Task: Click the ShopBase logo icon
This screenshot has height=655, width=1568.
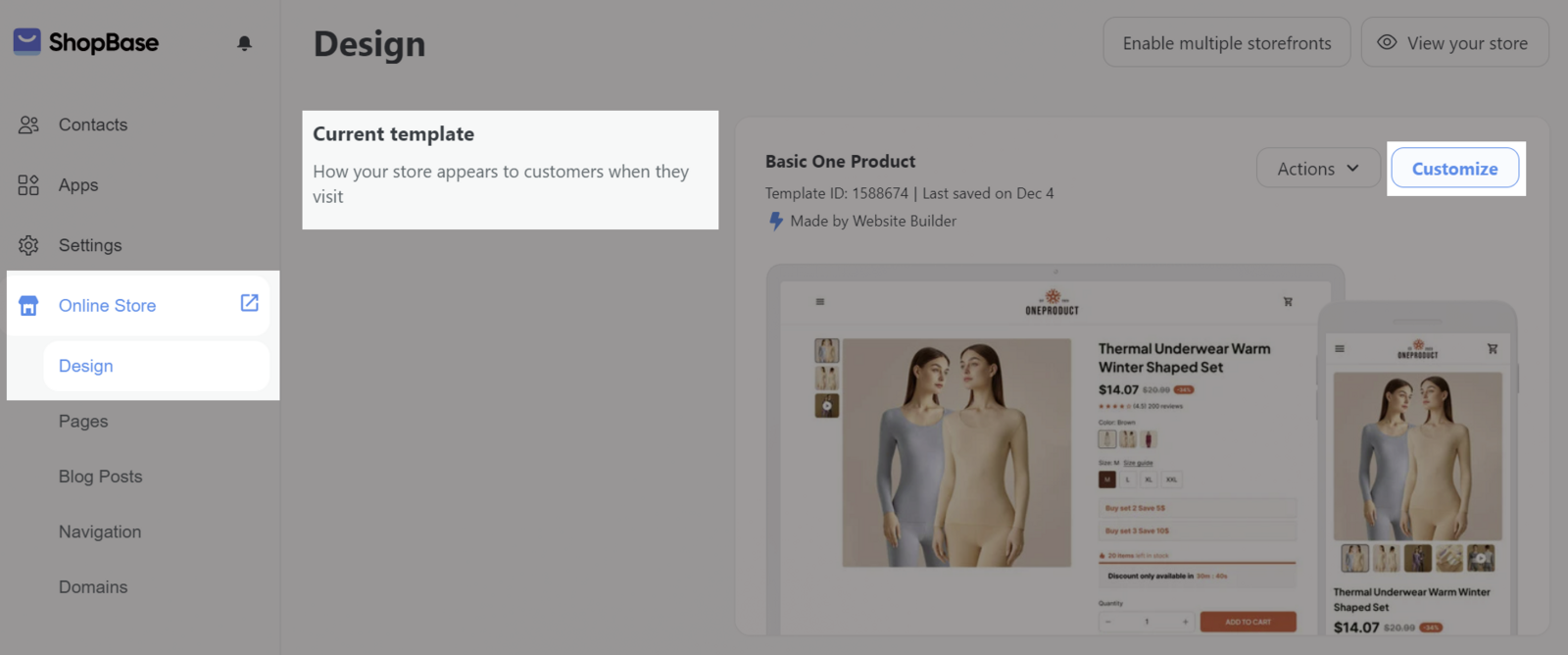Action: tap(26, 41)
